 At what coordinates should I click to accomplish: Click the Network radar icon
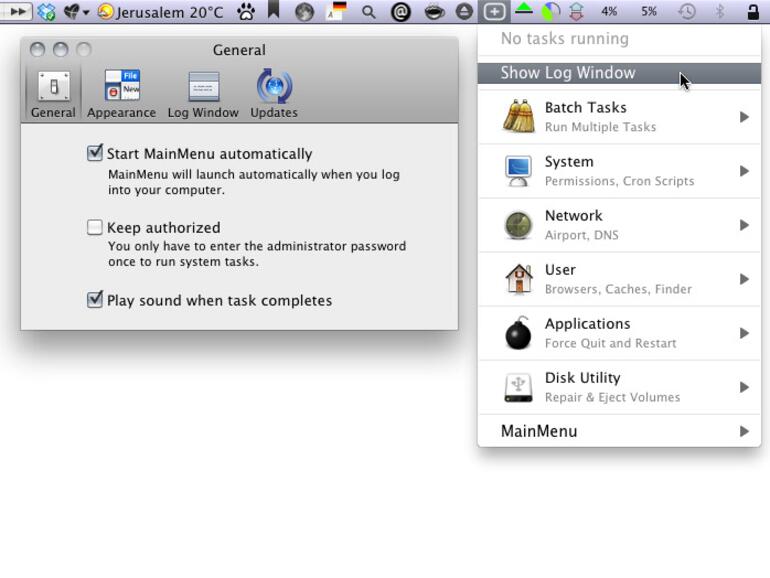click(x=519, y=225)
